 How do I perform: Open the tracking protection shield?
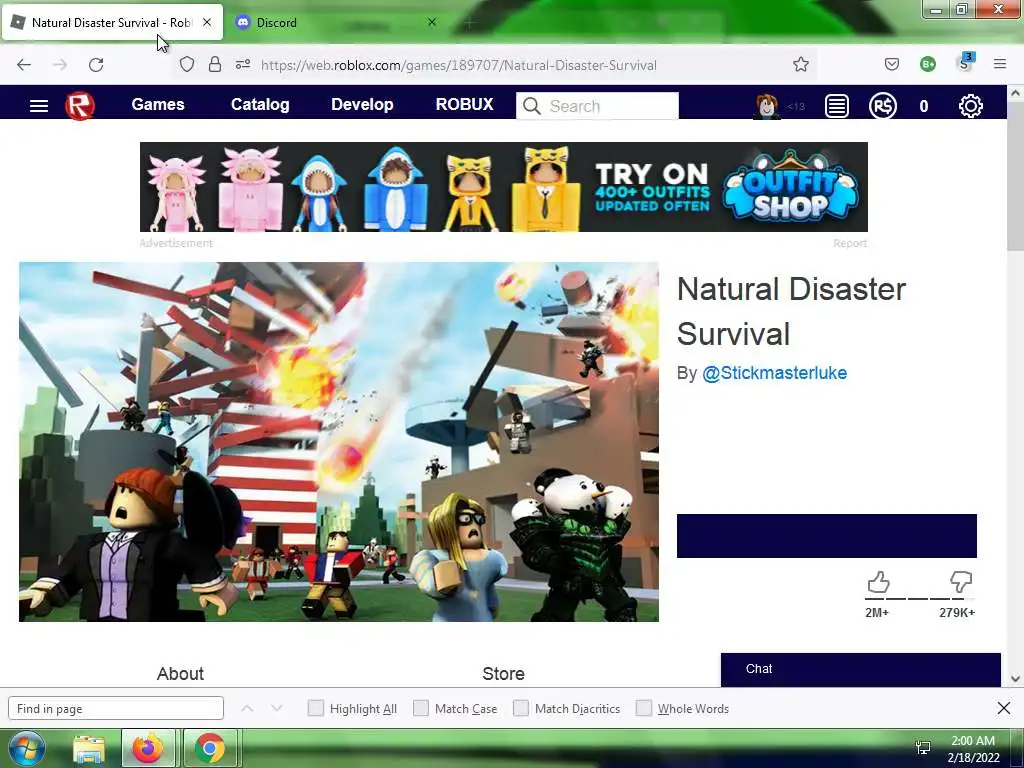pos(187,65)
